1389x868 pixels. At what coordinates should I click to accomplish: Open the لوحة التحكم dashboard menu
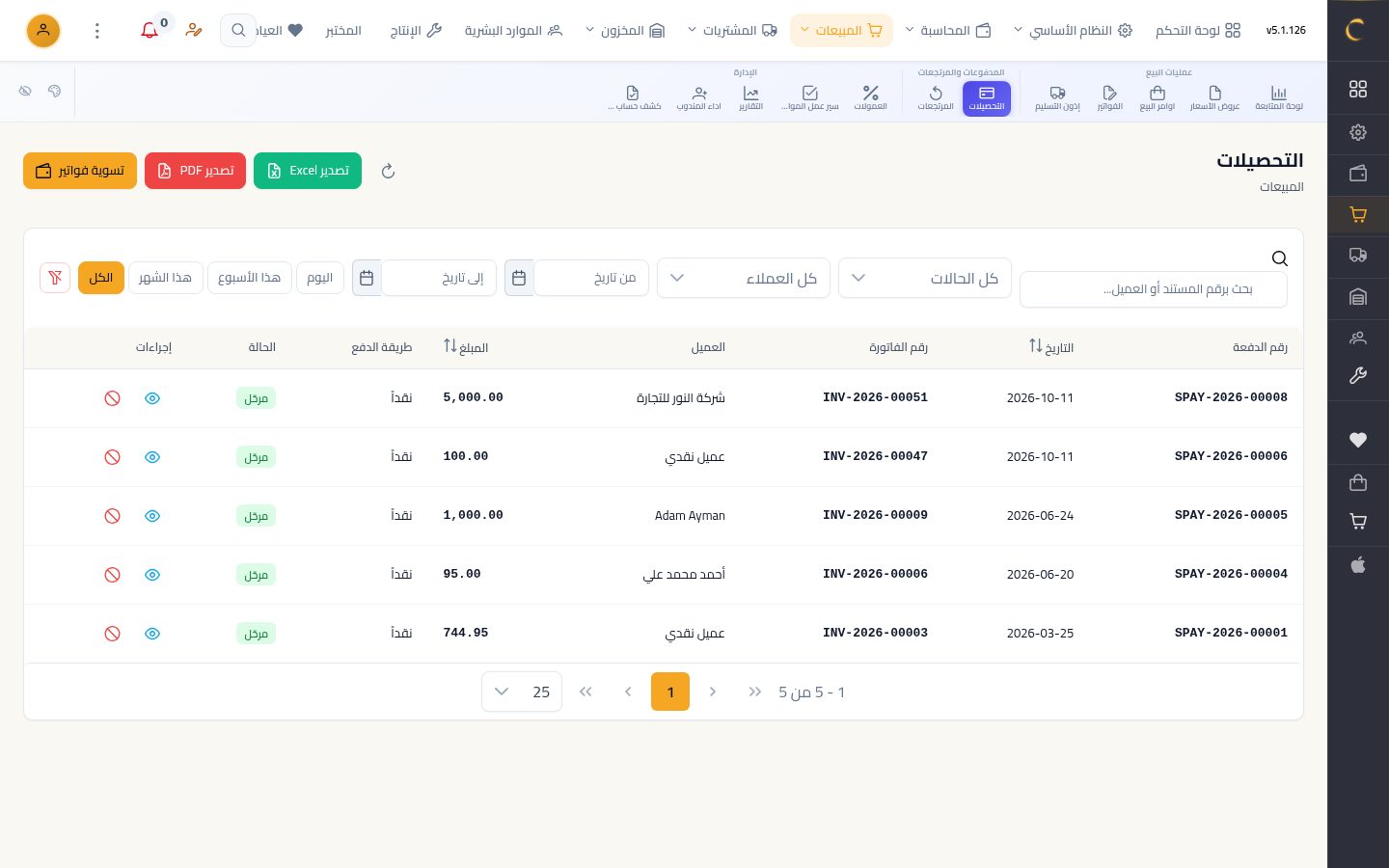tap(1198, 31)
